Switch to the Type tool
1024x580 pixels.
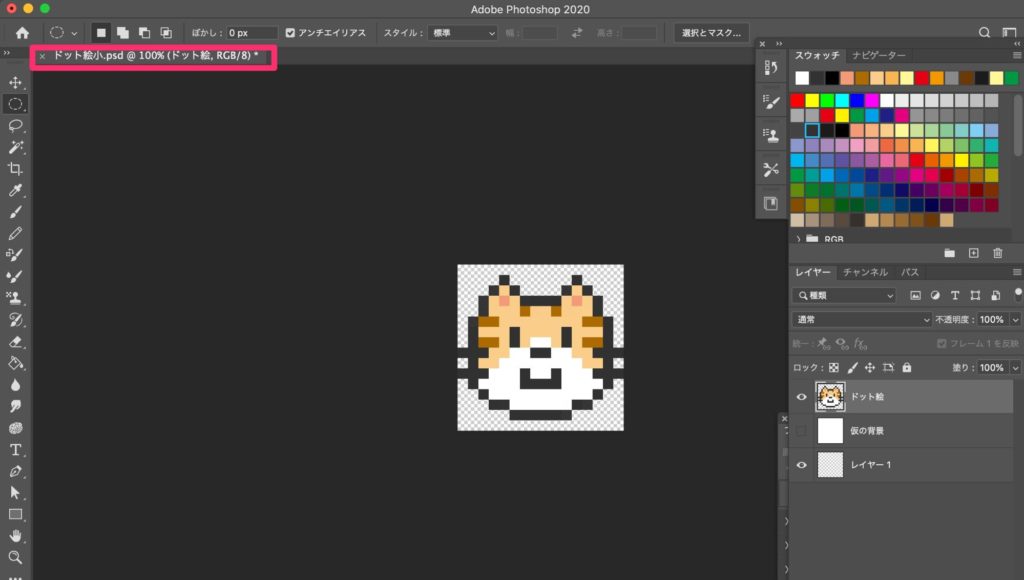click(x=15, y=448)
